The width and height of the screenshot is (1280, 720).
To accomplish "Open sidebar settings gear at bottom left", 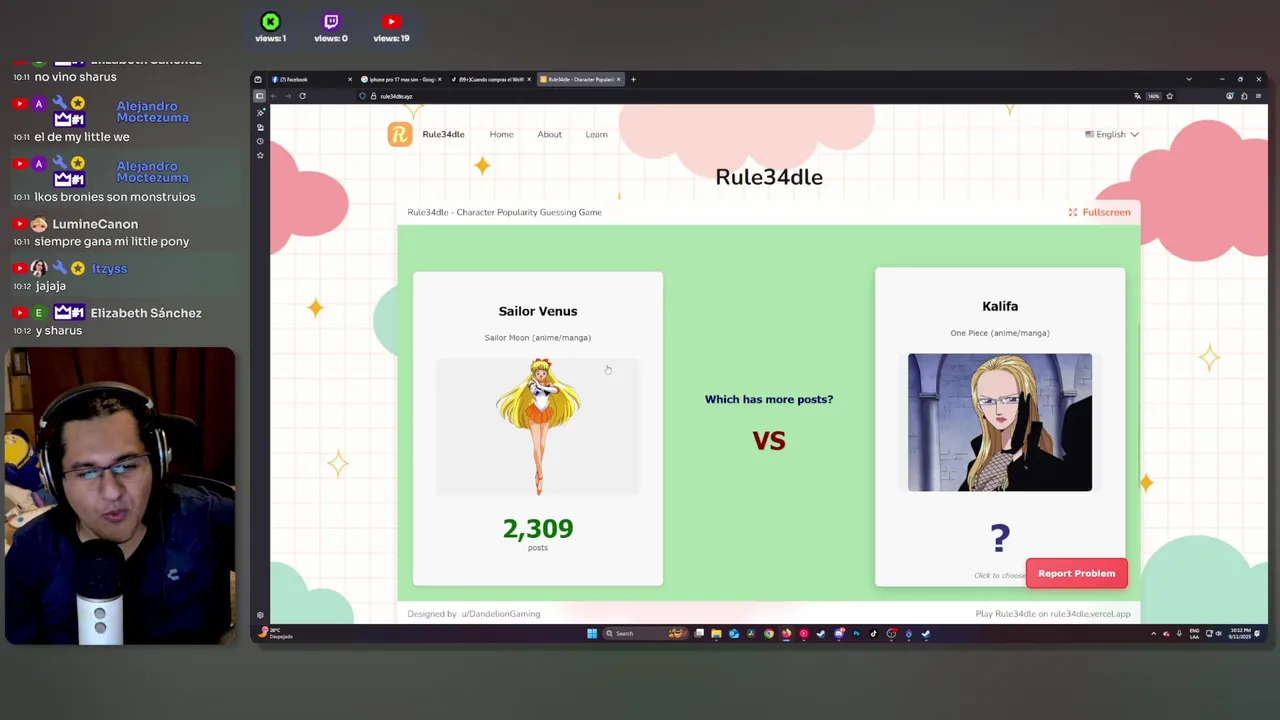I will (260, 615).
